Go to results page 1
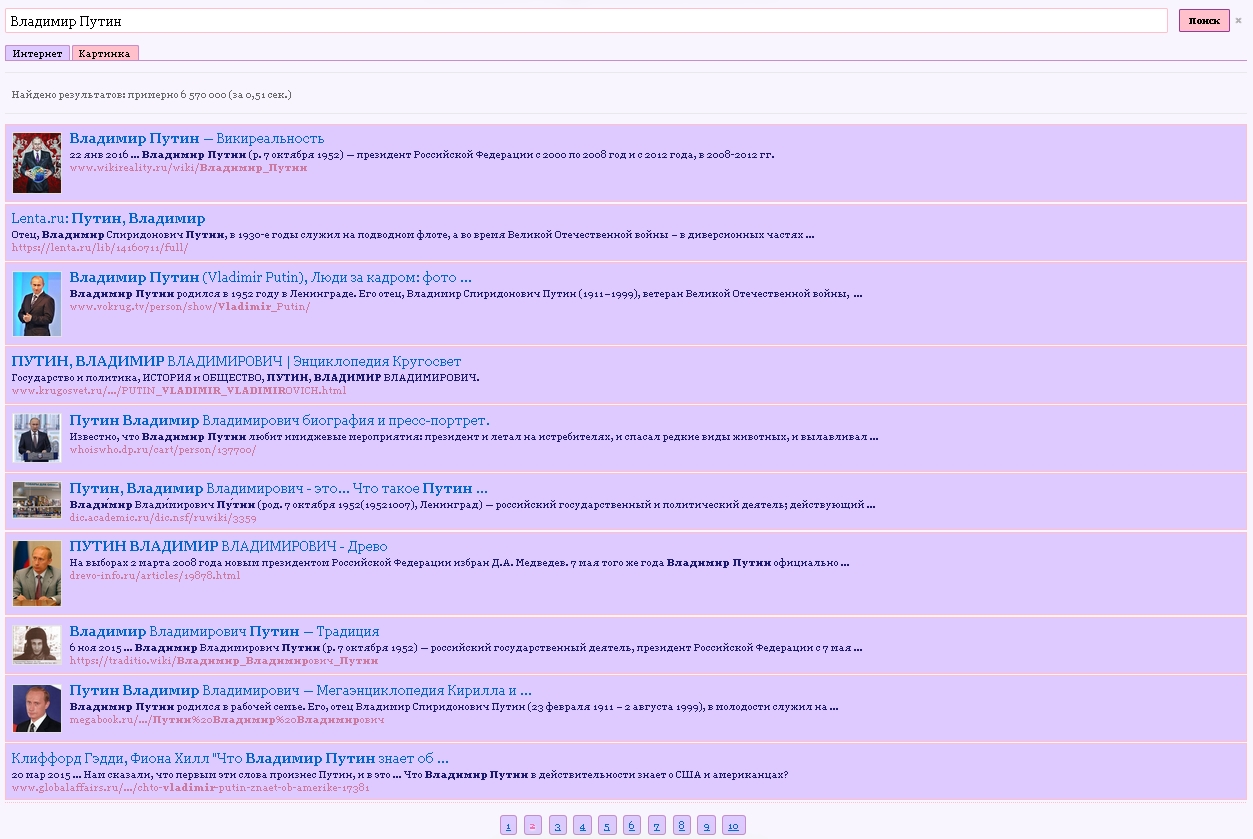The height and width of the screenshot is (839, 1253). pyautogui.click(x=508, y=826)
